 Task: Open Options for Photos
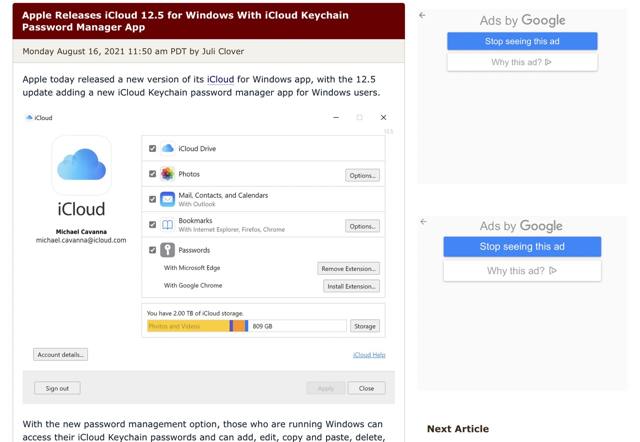pyautogui.click(x=362, y=175)
